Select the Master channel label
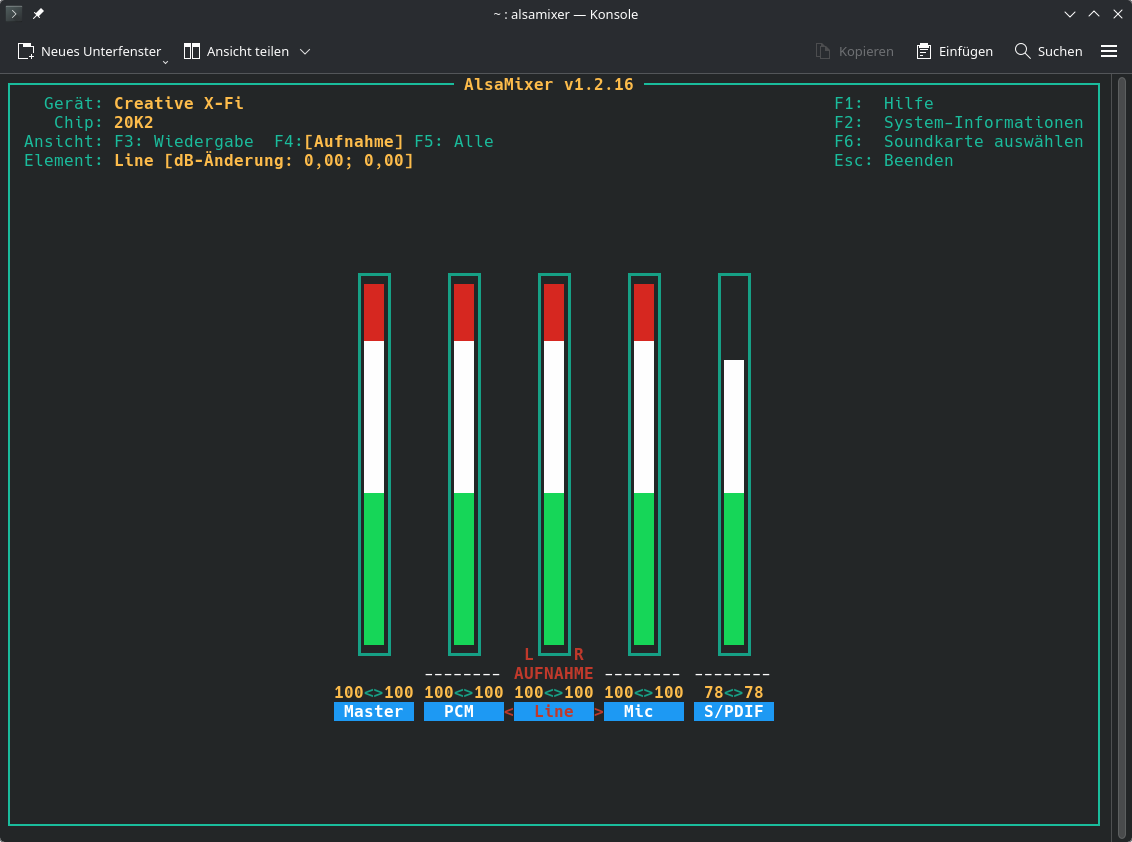Screen dimensions: 1132x842 [373, 711]
